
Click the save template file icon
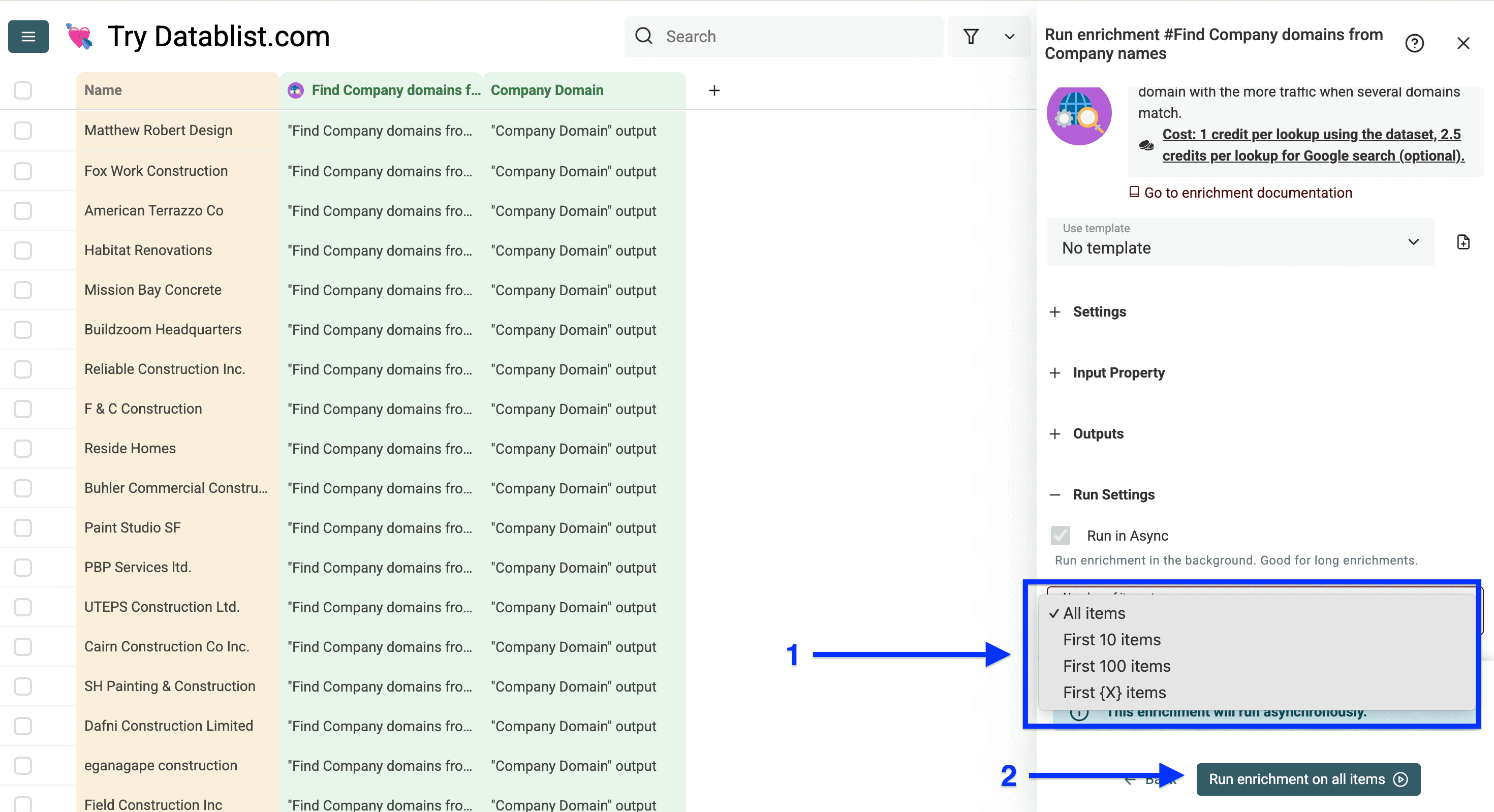[1462, 242]
